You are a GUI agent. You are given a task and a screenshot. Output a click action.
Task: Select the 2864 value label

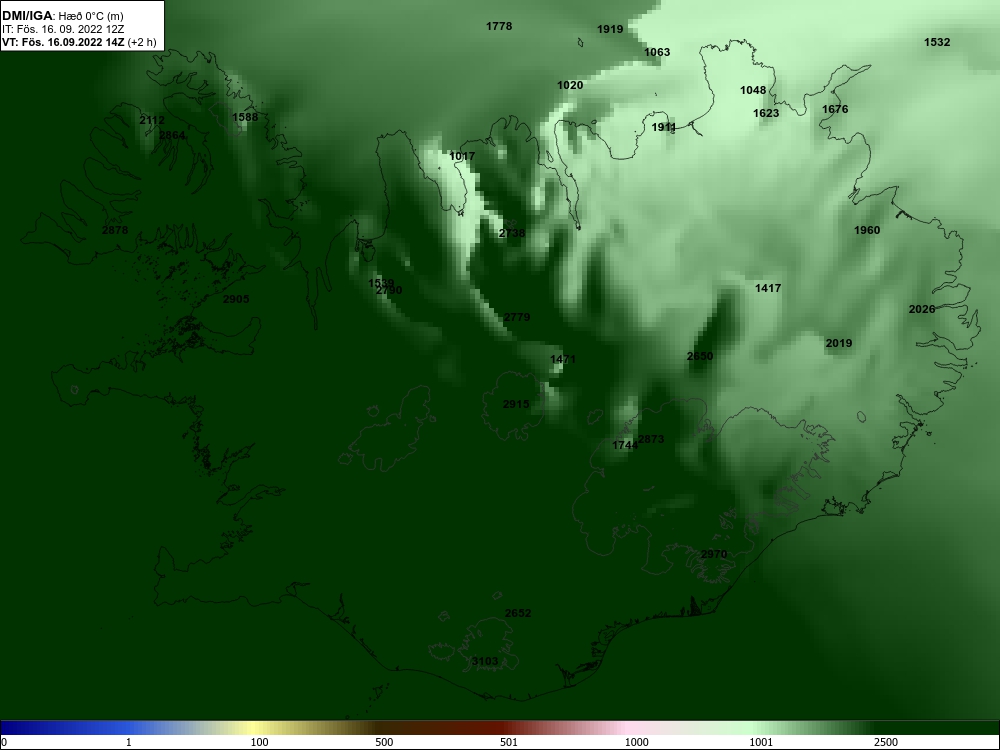point(172,135)
